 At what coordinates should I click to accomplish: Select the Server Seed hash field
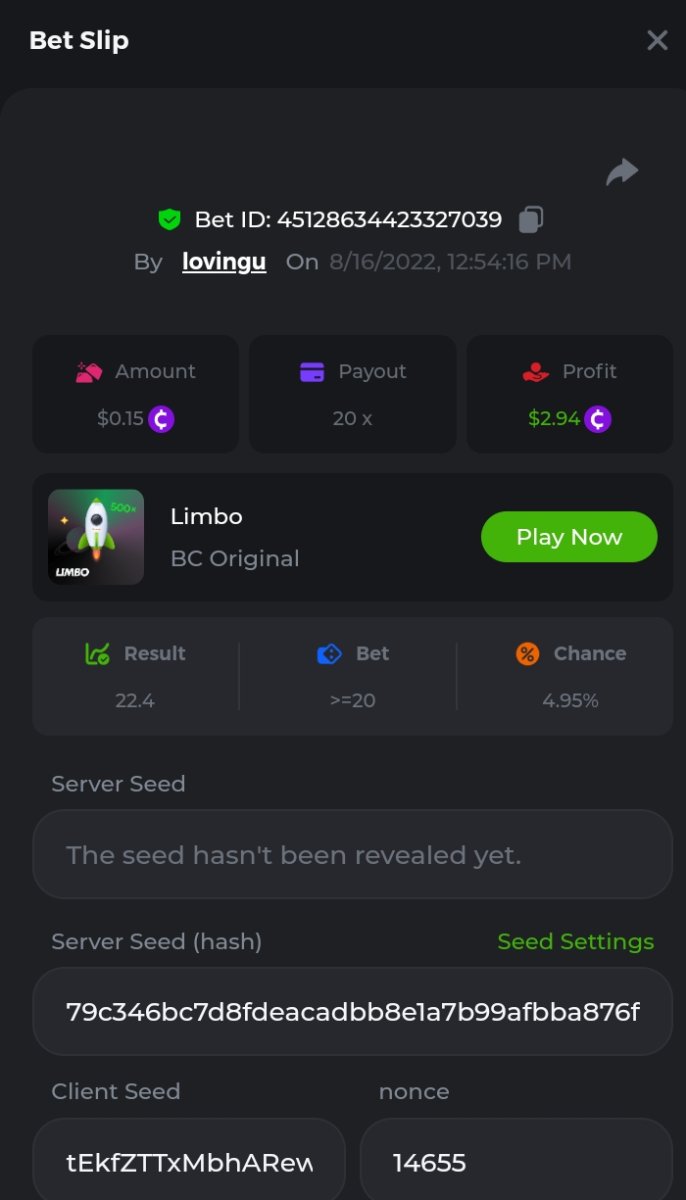point(352,1012)
